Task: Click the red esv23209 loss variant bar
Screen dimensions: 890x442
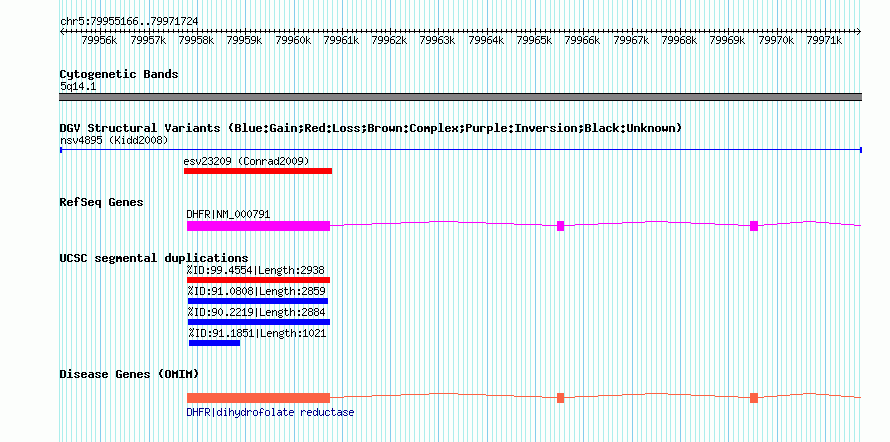Action: click(x=258, y=171)
